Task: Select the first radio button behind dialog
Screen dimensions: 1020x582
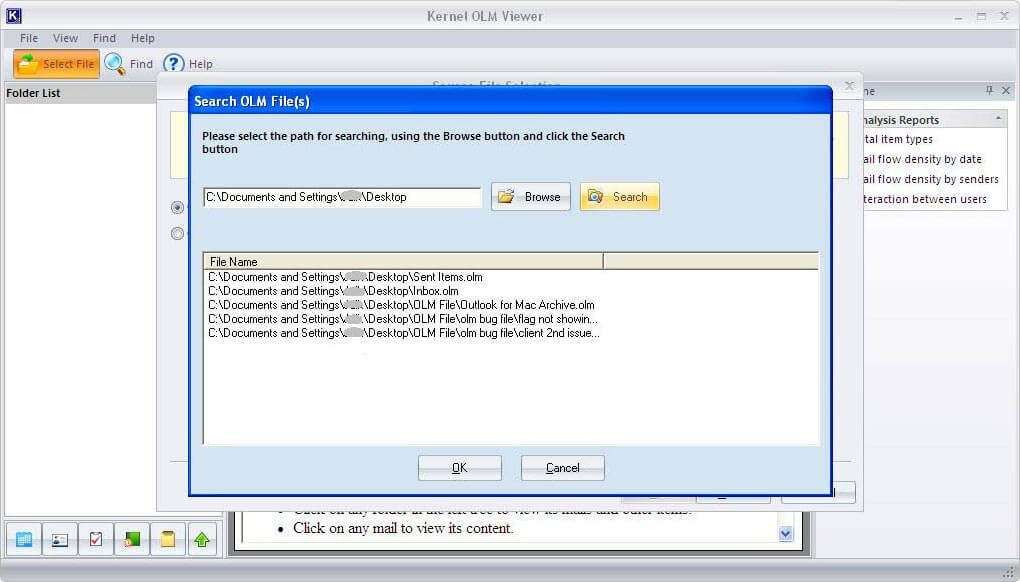Action: (x=178, y=208)
